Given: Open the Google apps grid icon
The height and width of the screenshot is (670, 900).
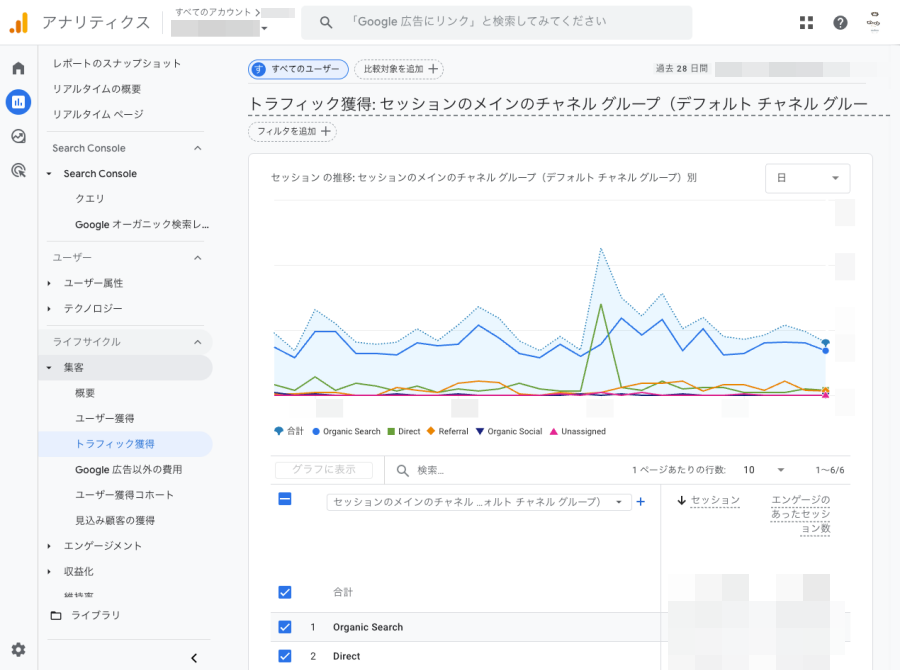Looking at the screenshot, I should pyautogui.click(x=806, y=22).
